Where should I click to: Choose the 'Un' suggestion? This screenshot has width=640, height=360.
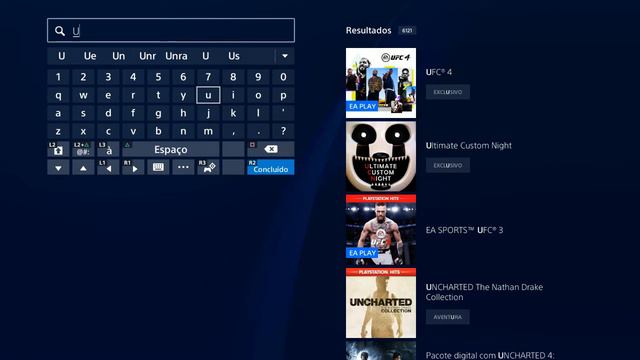118,56
